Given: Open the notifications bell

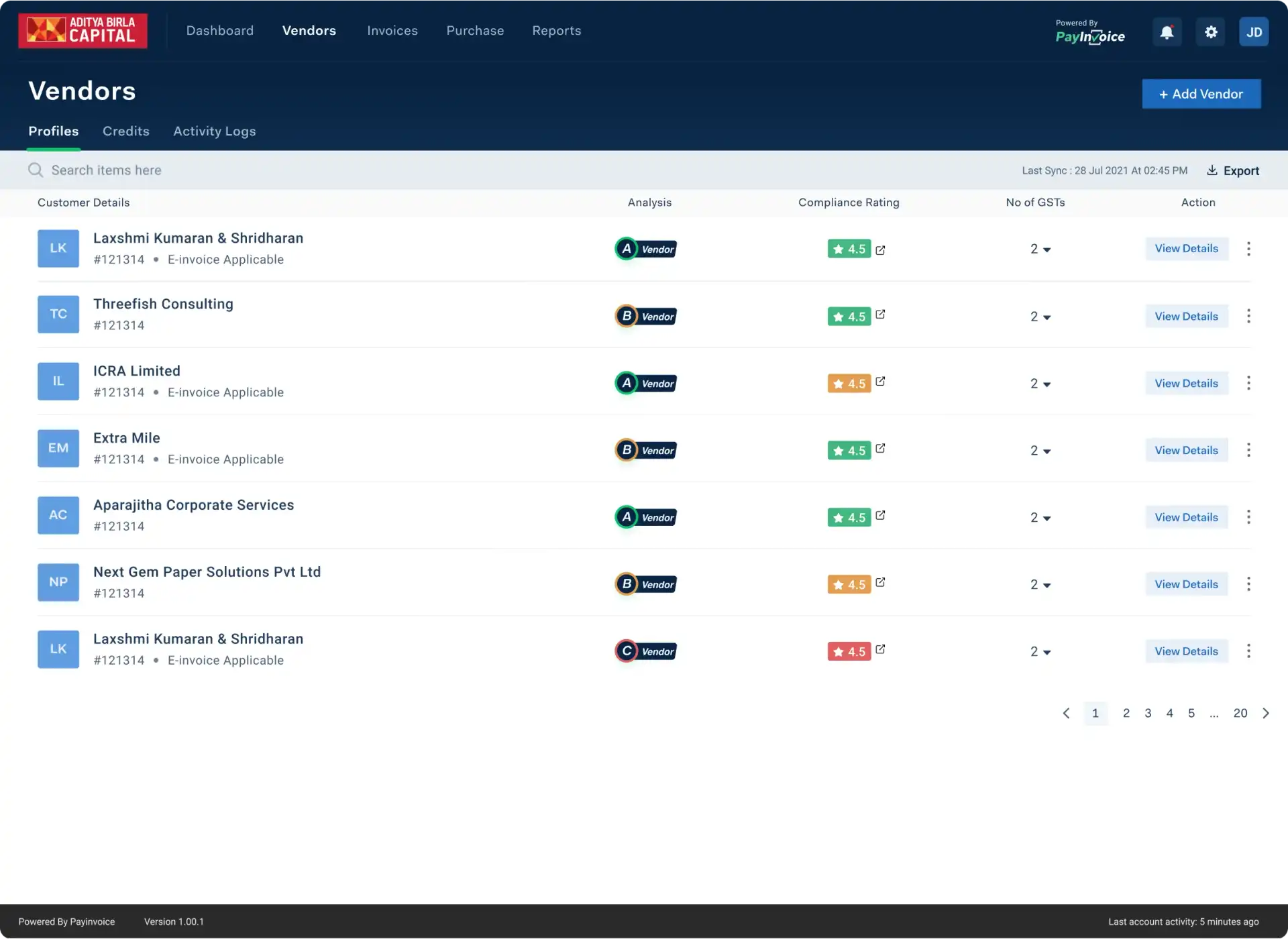Looking at the screenshot, I should point(1167,32).
